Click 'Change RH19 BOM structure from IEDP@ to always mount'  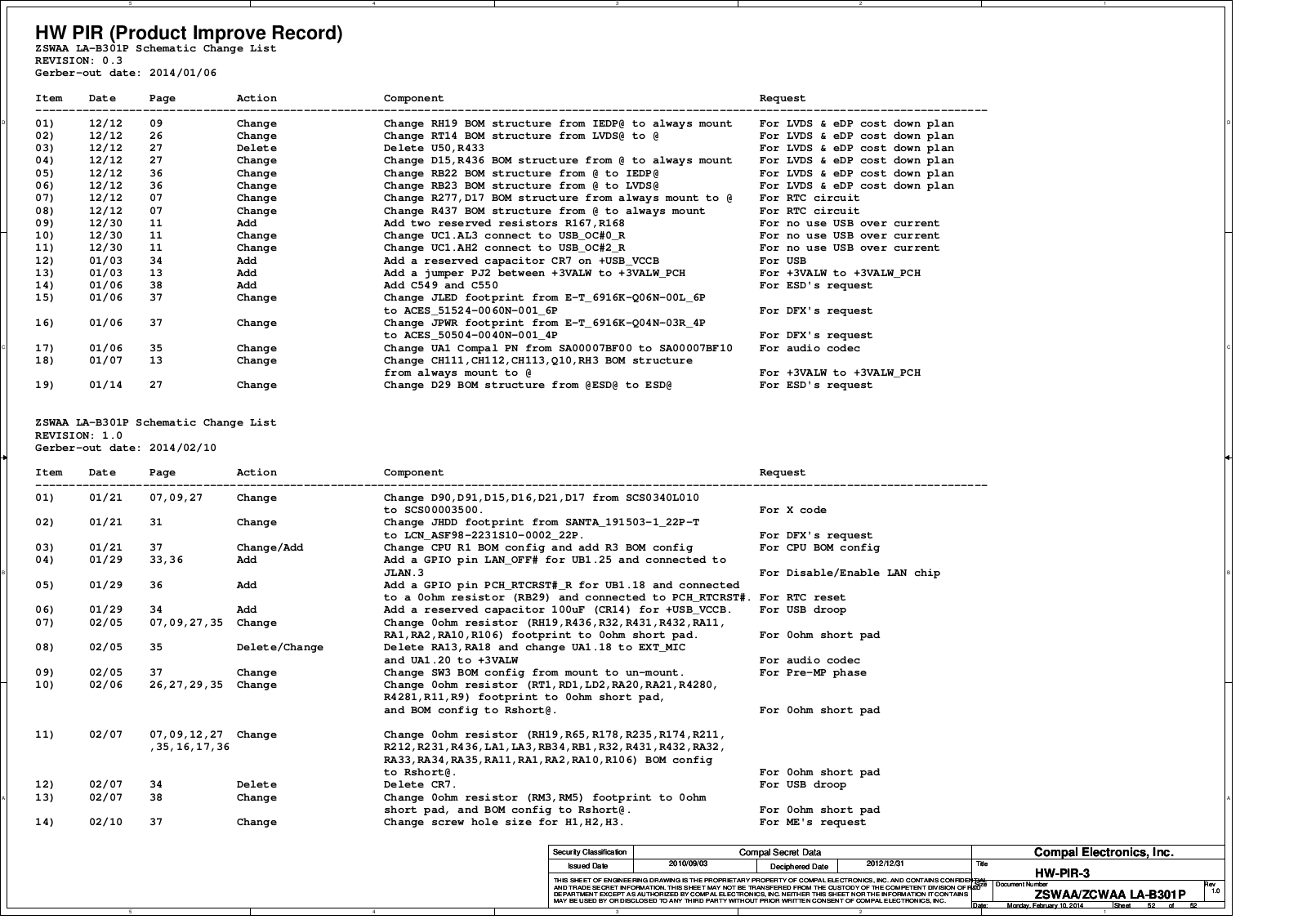tap(558, 123)
